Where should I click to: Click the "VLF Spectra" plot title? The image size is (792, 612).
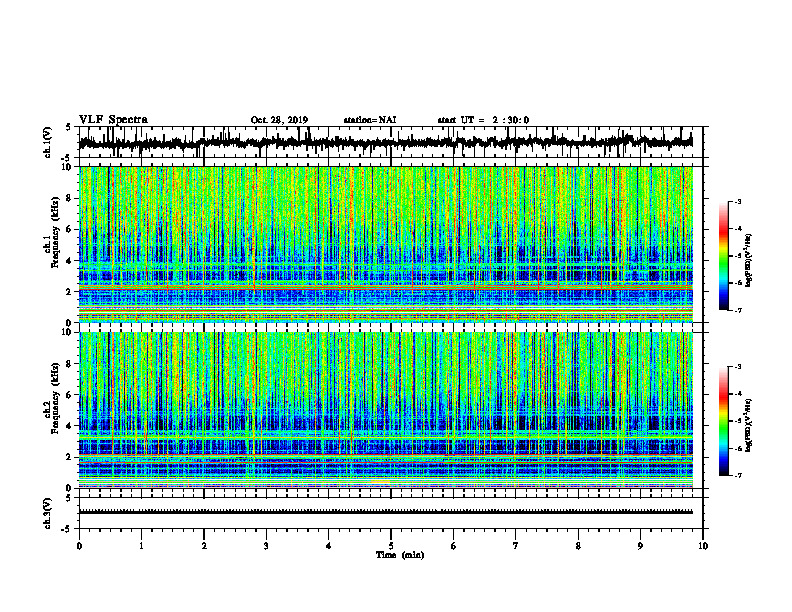(x=113, y=120)
